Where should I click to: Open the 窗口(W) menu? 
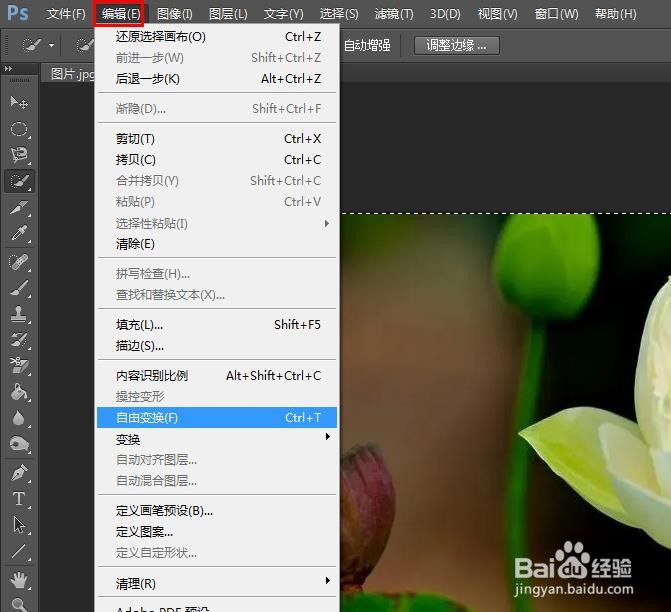click(x=556, y=14)
